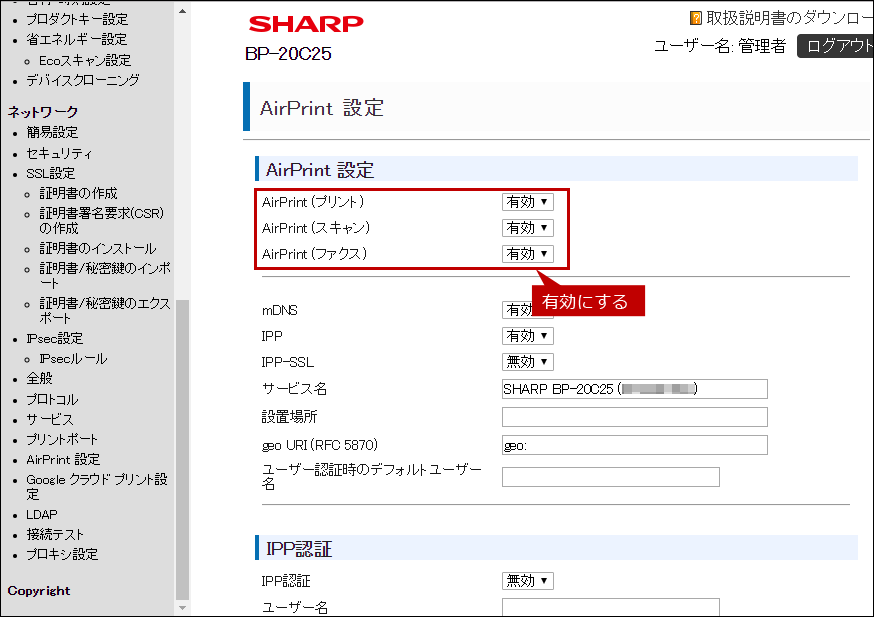The width and height of the screenshot is (874, 617).
Task: Open SSL設定 in sidebar
Action: pos(50,173)
